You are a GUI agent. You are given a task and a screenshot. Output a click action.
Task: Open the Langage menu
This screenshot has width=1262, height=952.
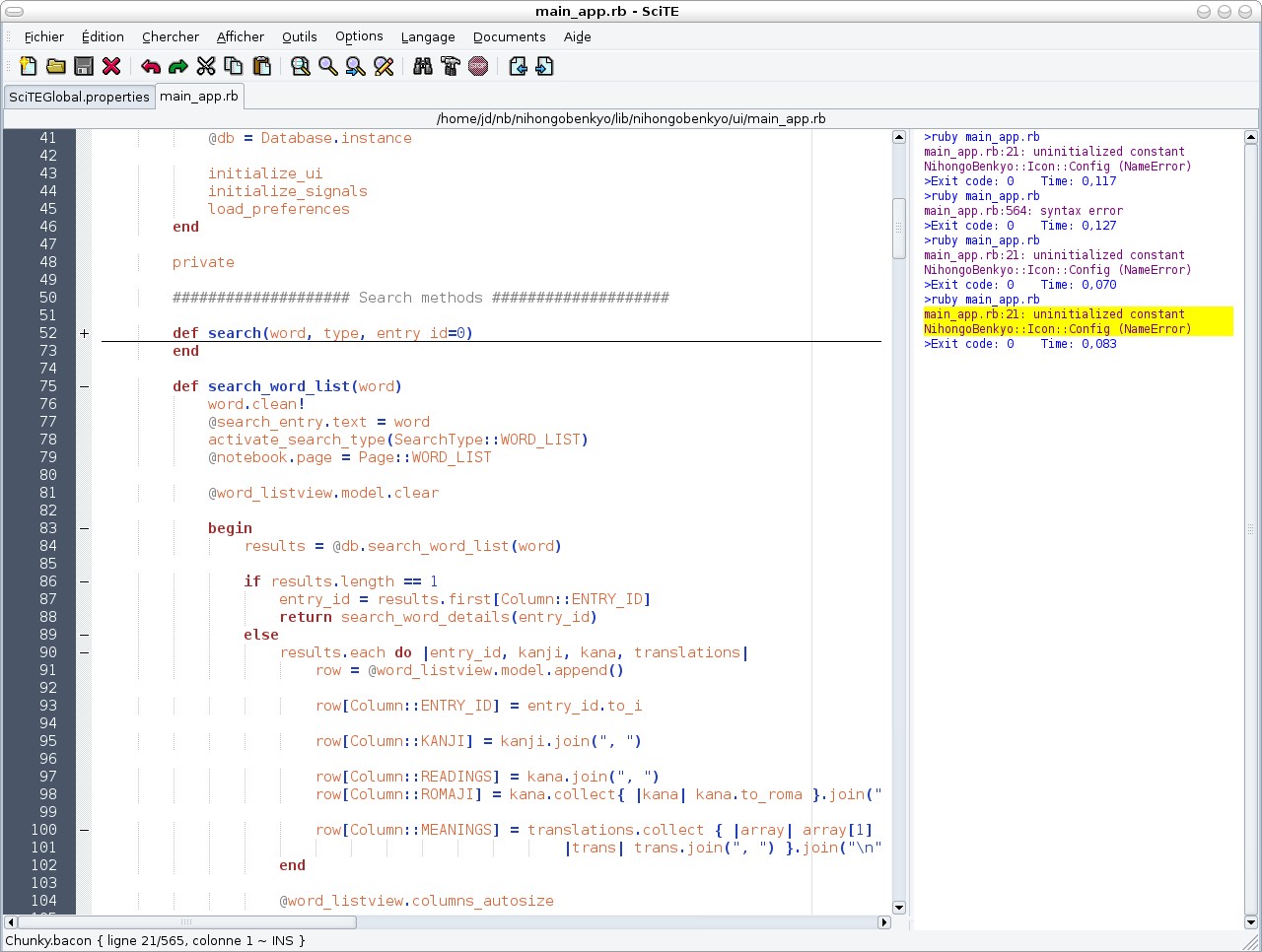click(427, 36)
